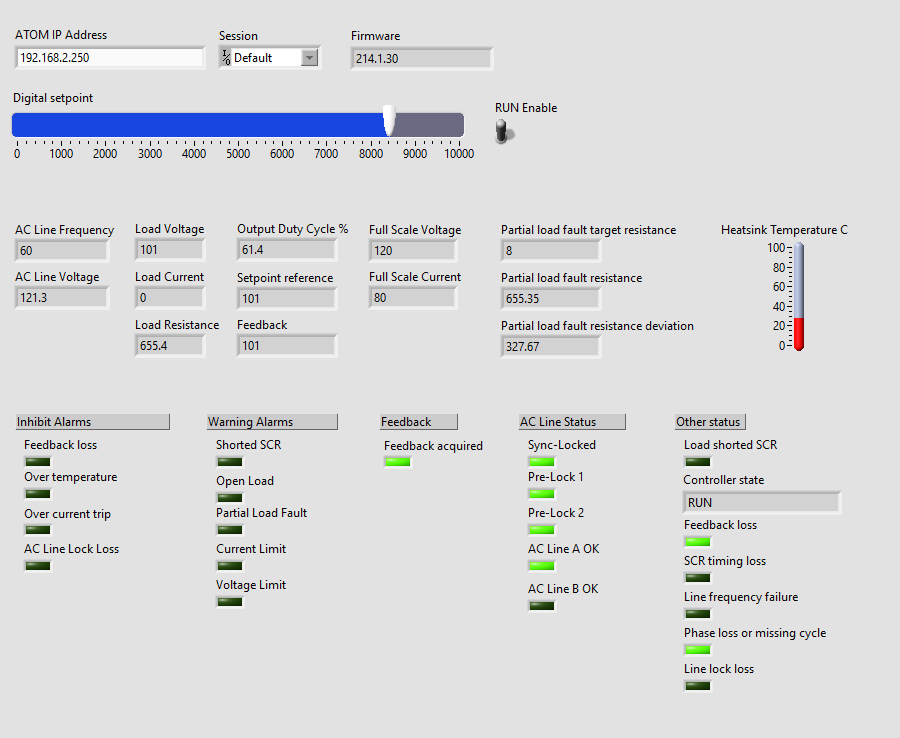
Task: Click the Over temperature inhibit LED
Action: coord(37,493)
